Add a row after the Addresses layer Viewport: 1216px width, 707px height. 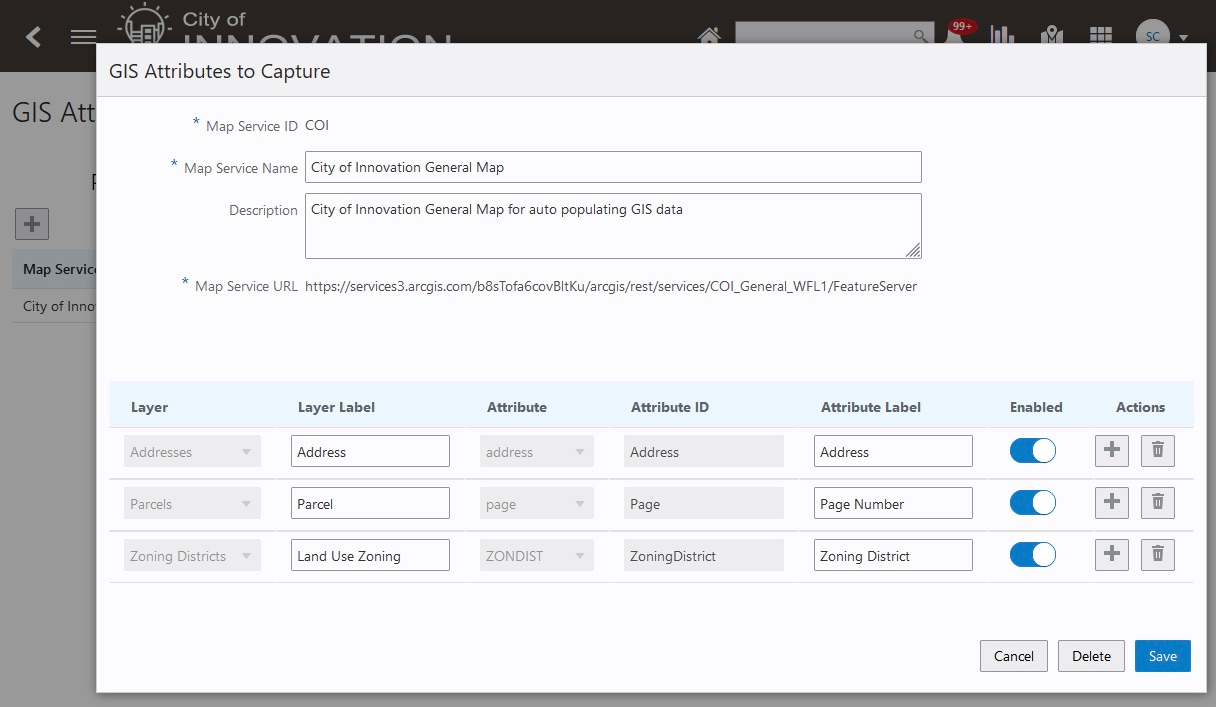pyautogui.click(x=1112, y=451)
